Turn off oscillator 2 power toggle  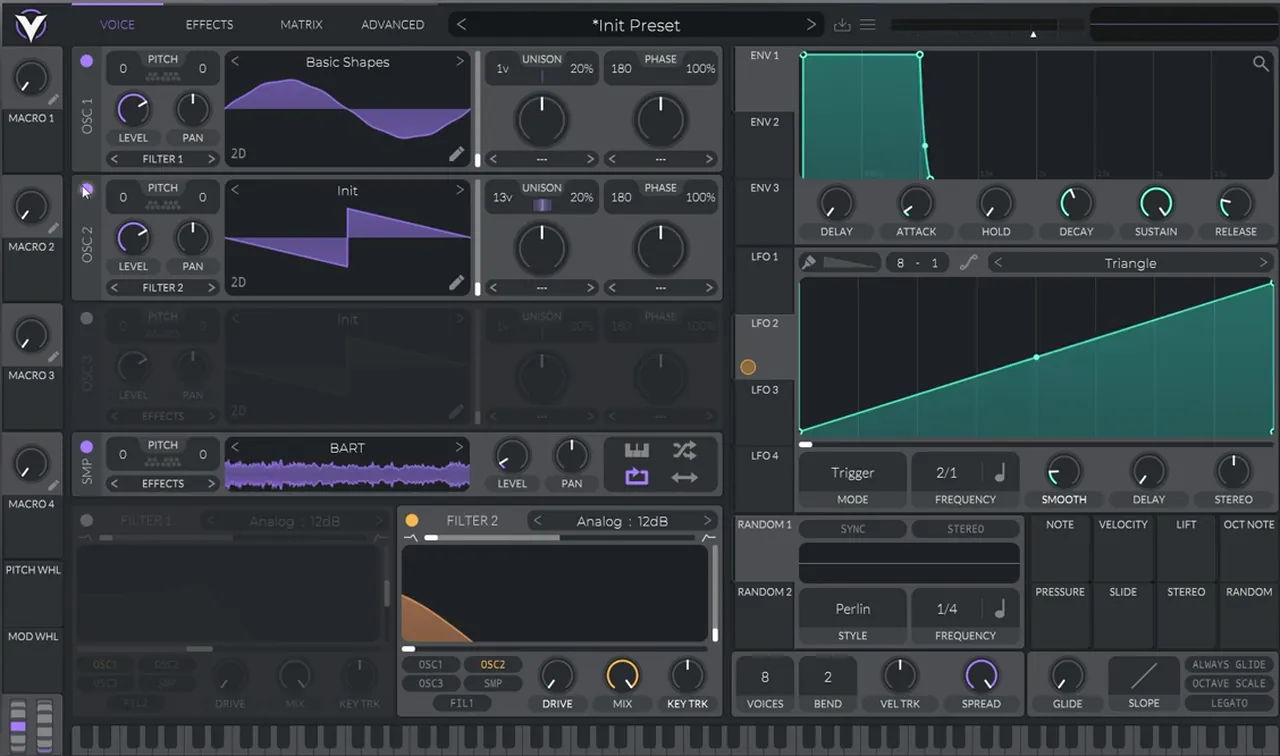coord(87,190)
